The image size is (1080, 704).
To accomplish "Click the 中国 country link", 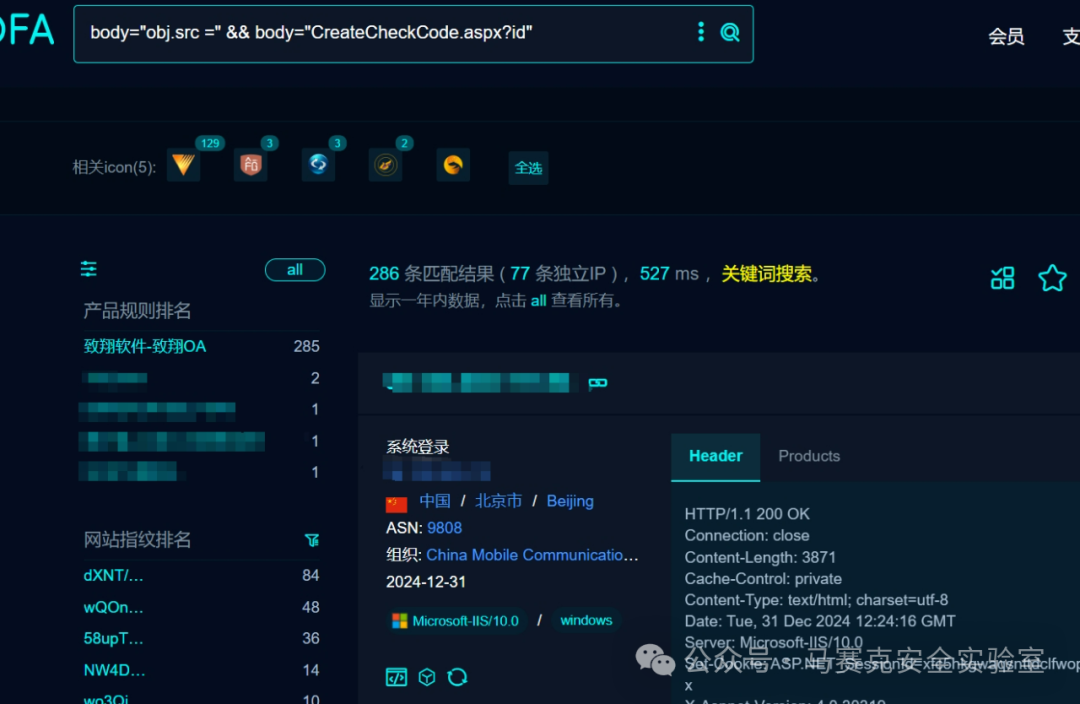I will point(435,501).
